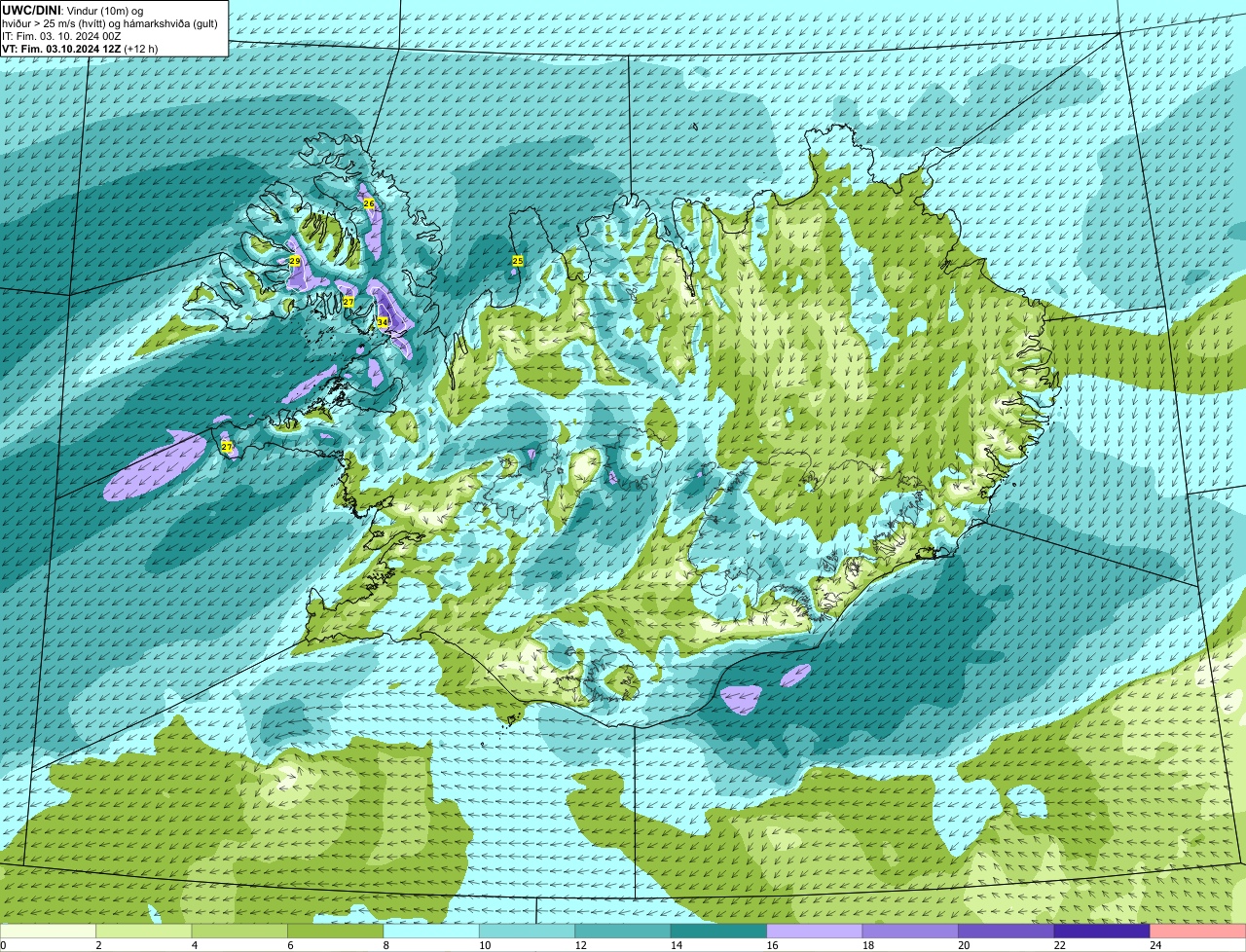Click the "6" legend scale number
Screen dimensions: 1246x952
point(290,944)
